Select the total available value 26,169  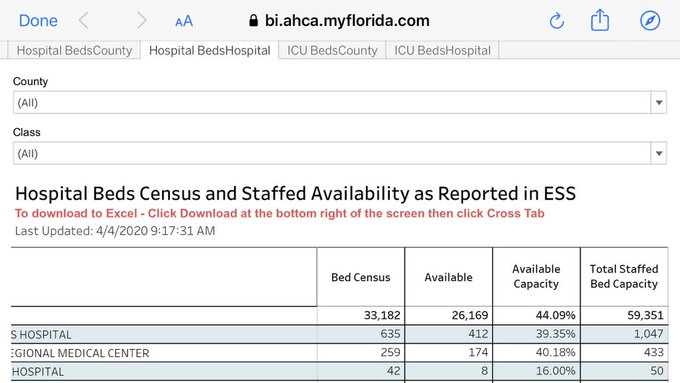[470, 315]
